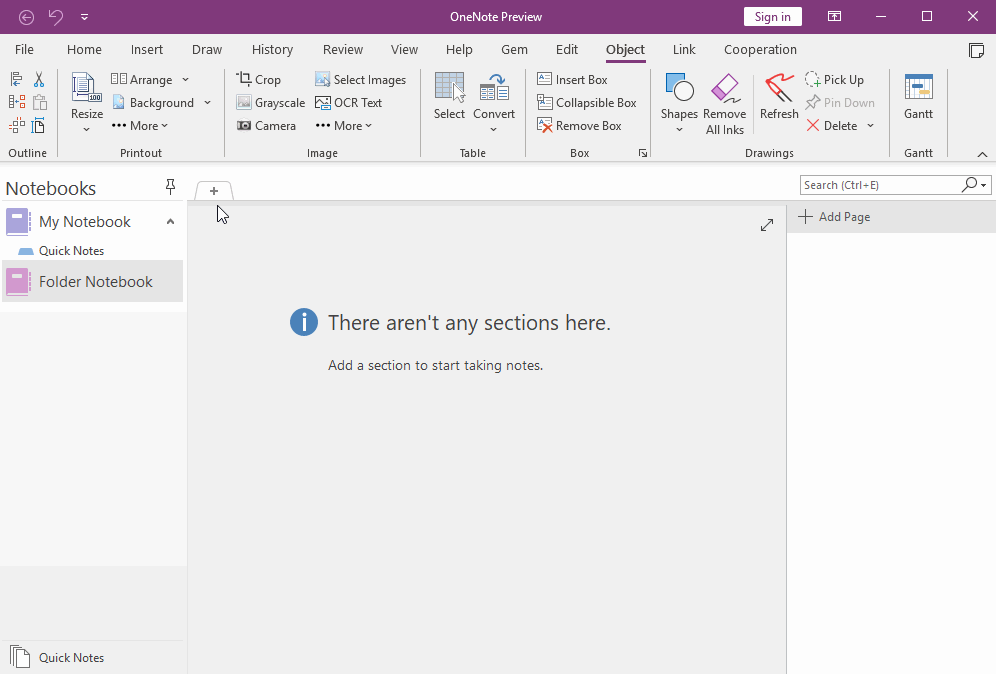The height and width of the screenshot is (674, 996).
Task: Open the Gantt chart tool
Action: [919, 96]
